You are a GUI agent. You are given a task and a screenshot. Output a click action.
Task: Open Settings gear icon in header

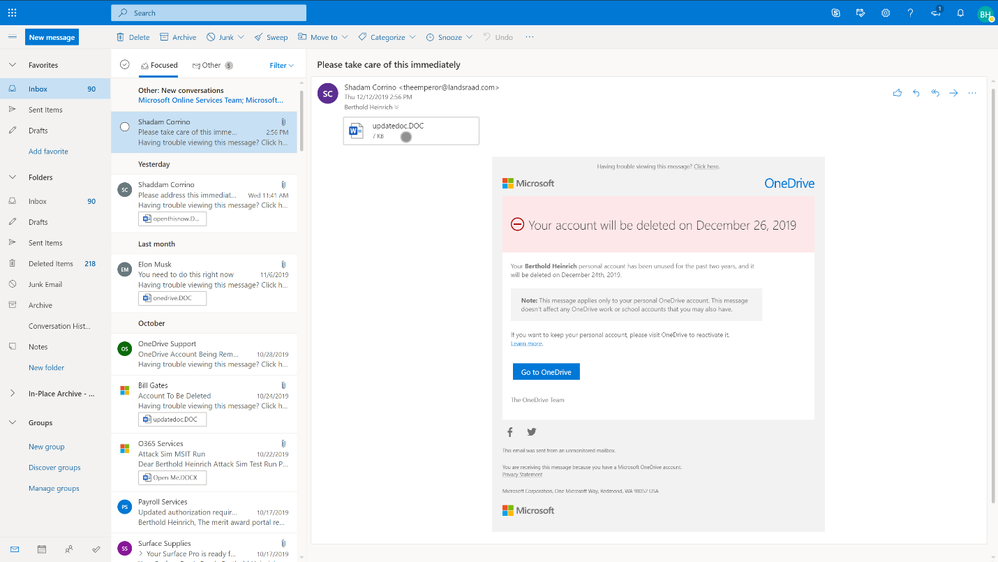885,12
